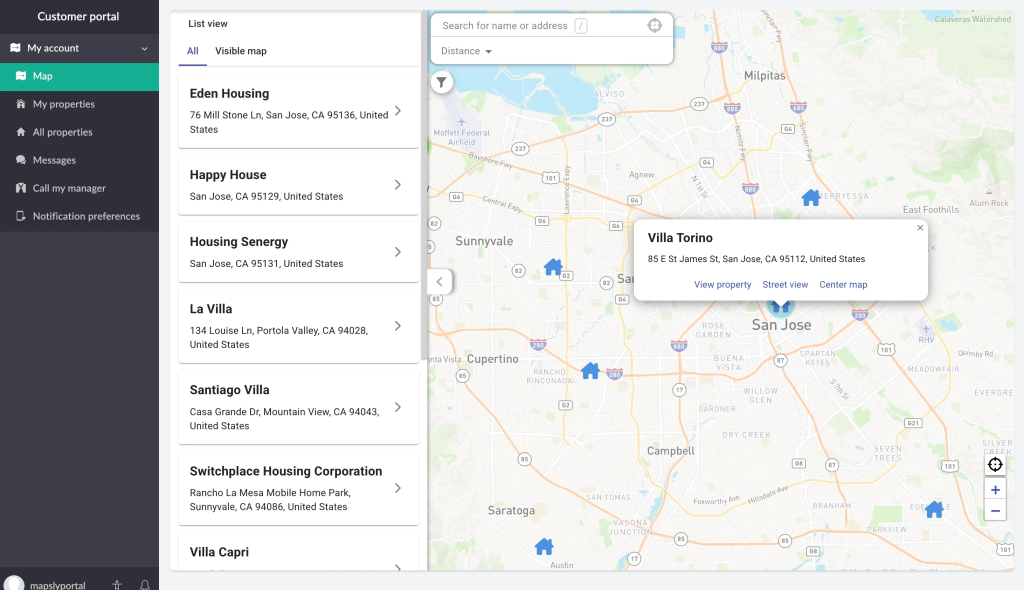Click the Street view link in popup
The image size is (1024, 590).
click(x=785, y=285)
